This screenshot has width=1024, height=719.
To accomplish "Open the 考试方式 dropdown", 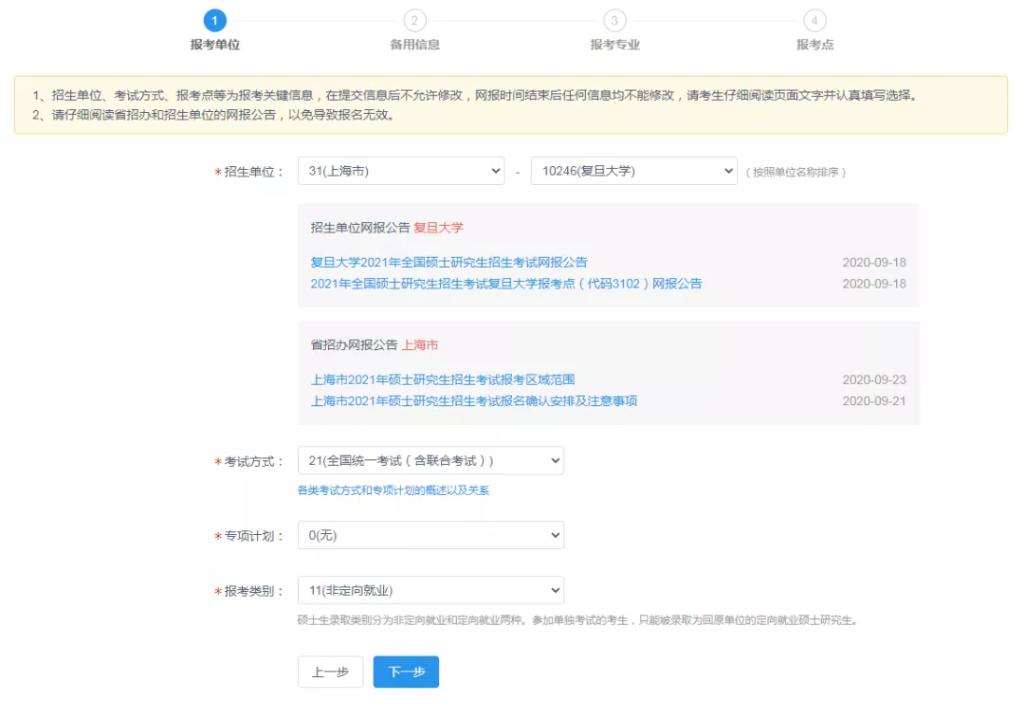I will tap(430, 460).
